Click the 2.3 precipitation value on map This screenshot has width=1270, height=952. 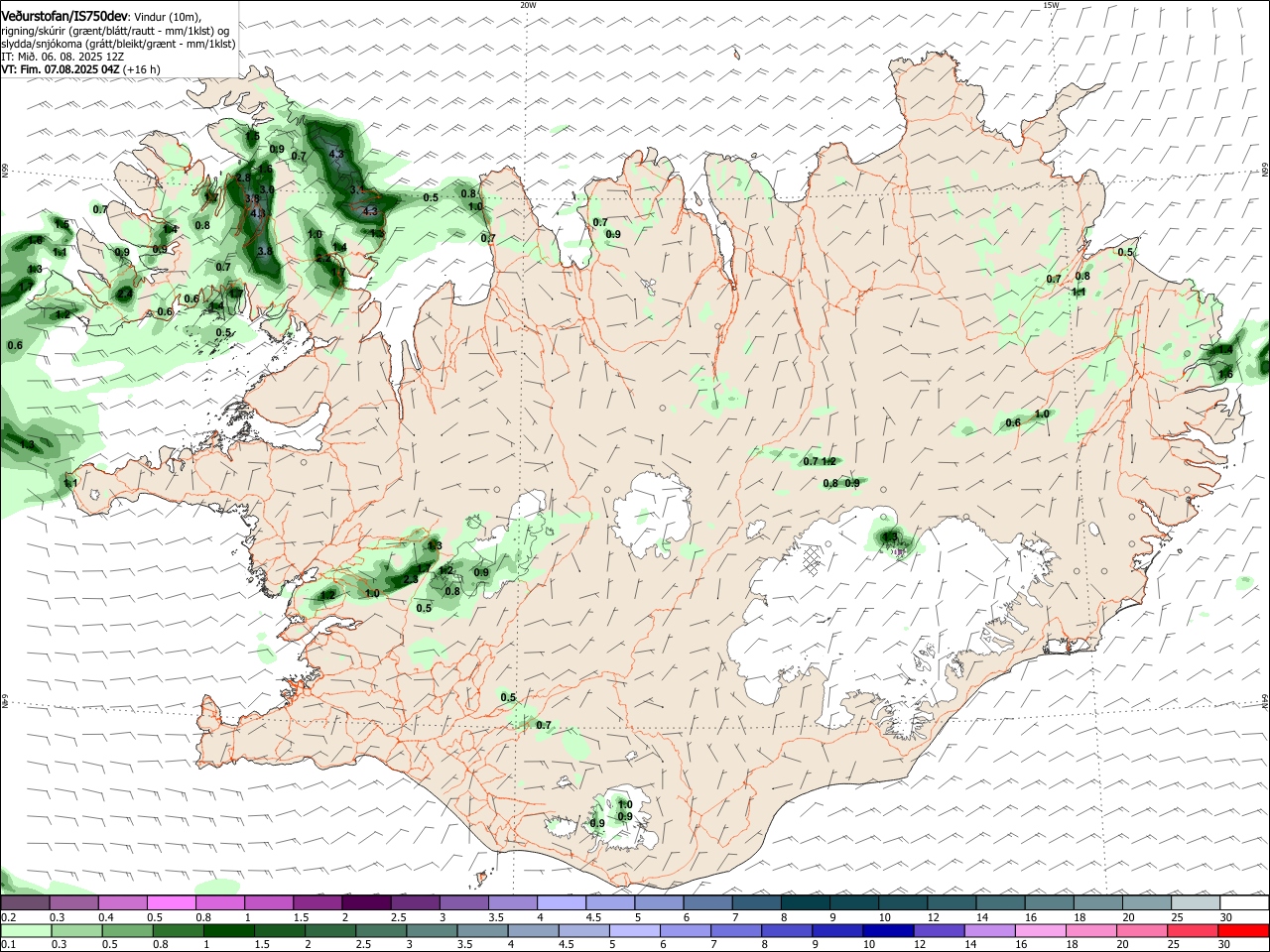tap(410, 579)
